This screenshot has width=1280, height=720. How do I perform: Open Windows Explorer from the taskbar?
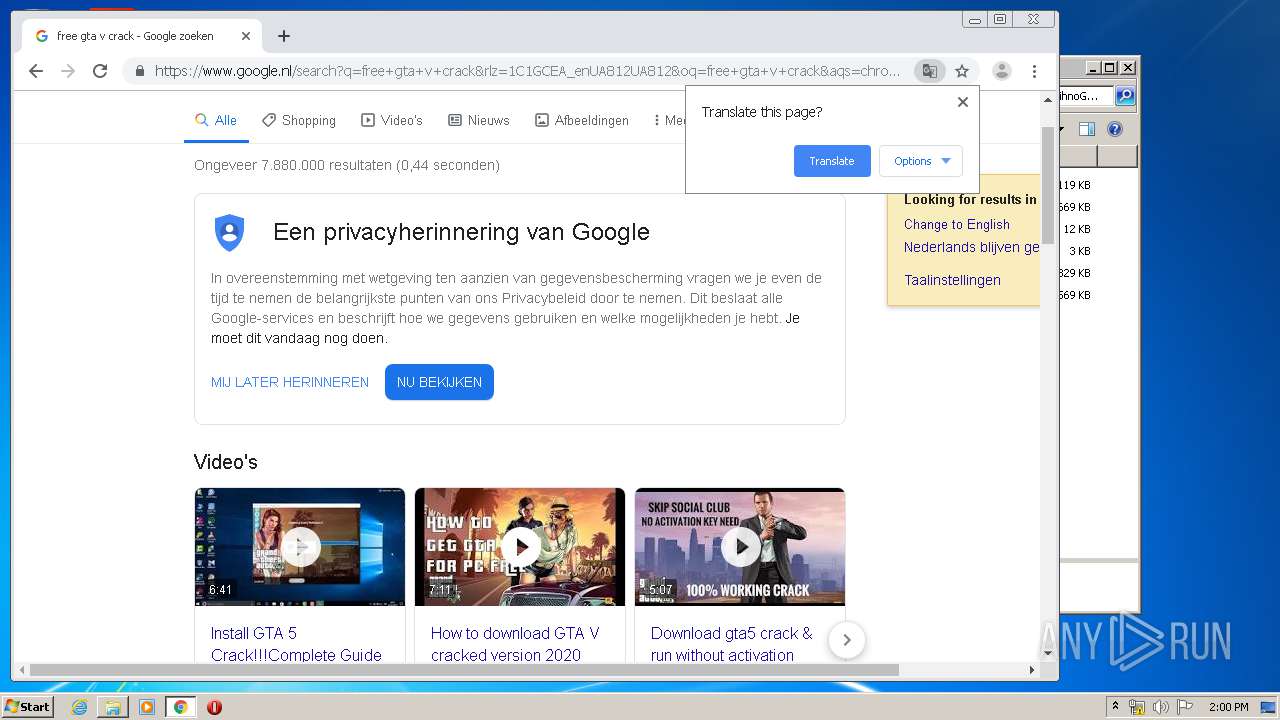point(113,707)
